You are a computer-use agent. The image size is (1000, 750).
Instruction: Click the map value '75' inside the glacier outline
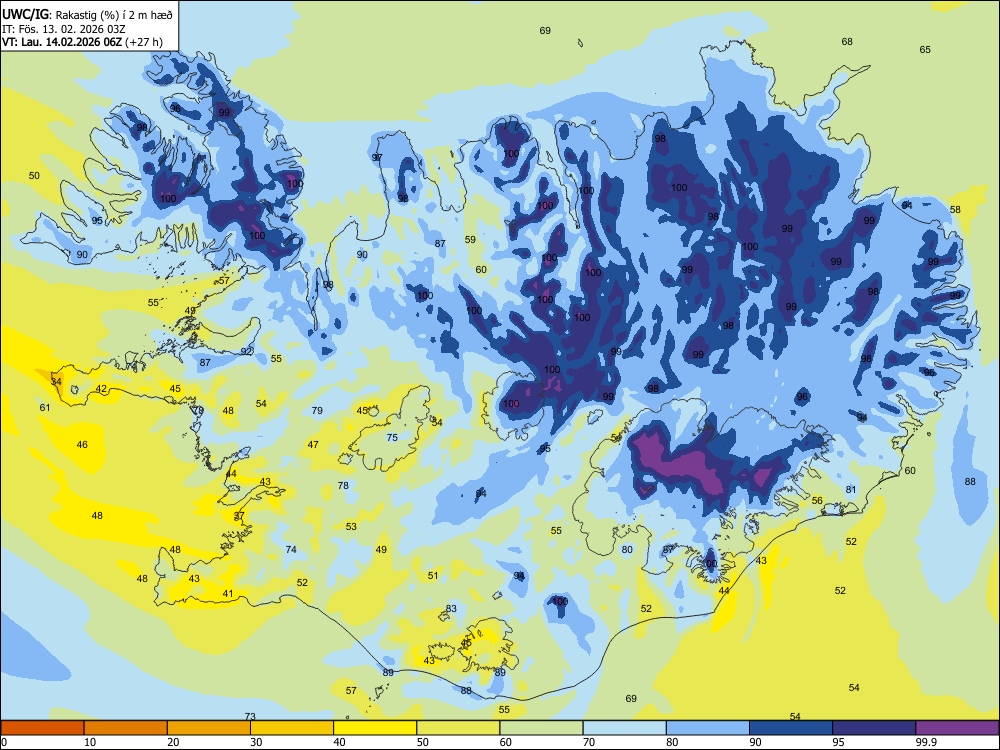click(392, 437)
